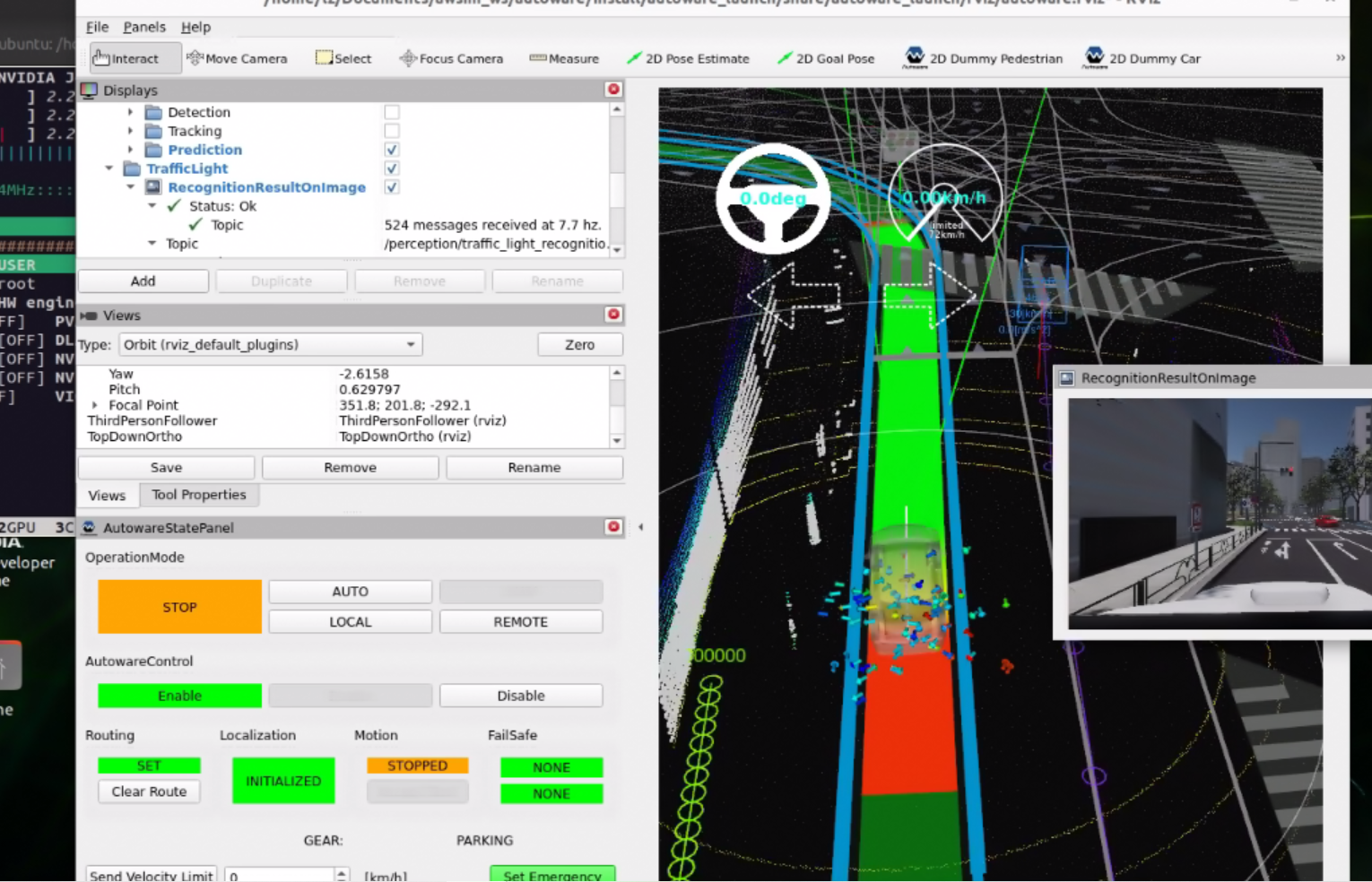This screenshot has width=1372, height=882.
Task: Click the Remove view button
Action: pyautogui.click(x=351, y=468)
